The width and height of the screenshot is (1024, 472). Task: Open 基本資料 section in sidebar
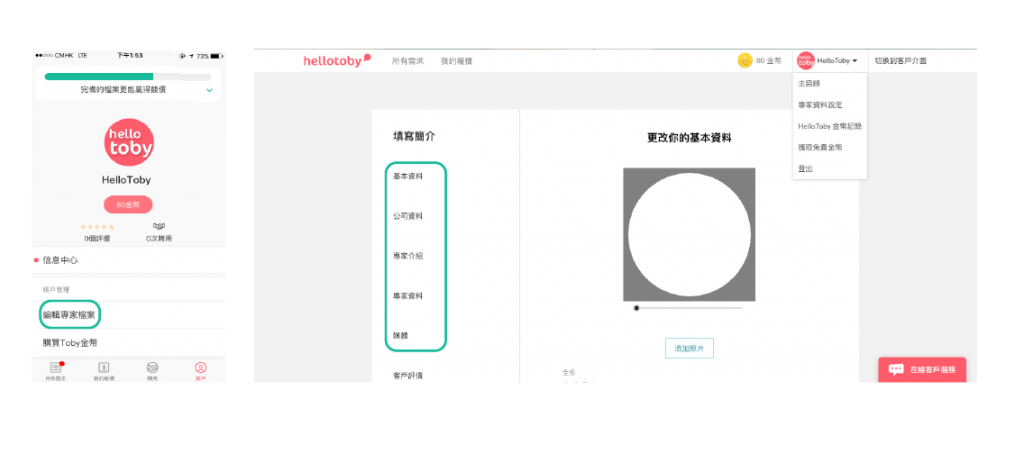click(408, 176)
